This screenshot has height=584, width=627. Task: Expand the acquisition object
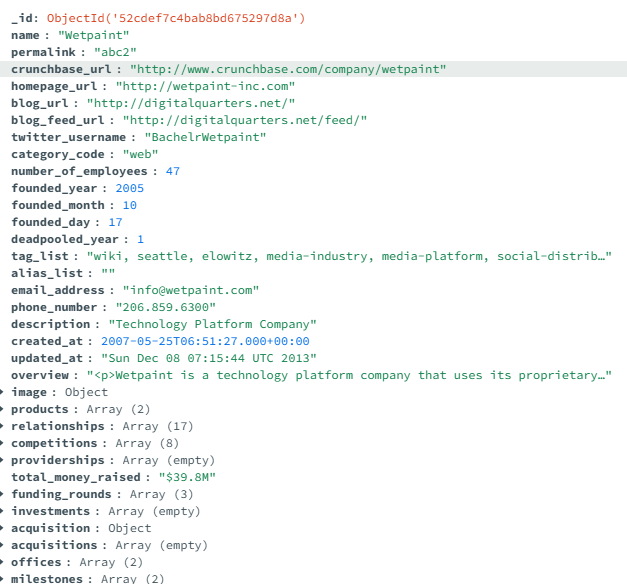point(4,528)
